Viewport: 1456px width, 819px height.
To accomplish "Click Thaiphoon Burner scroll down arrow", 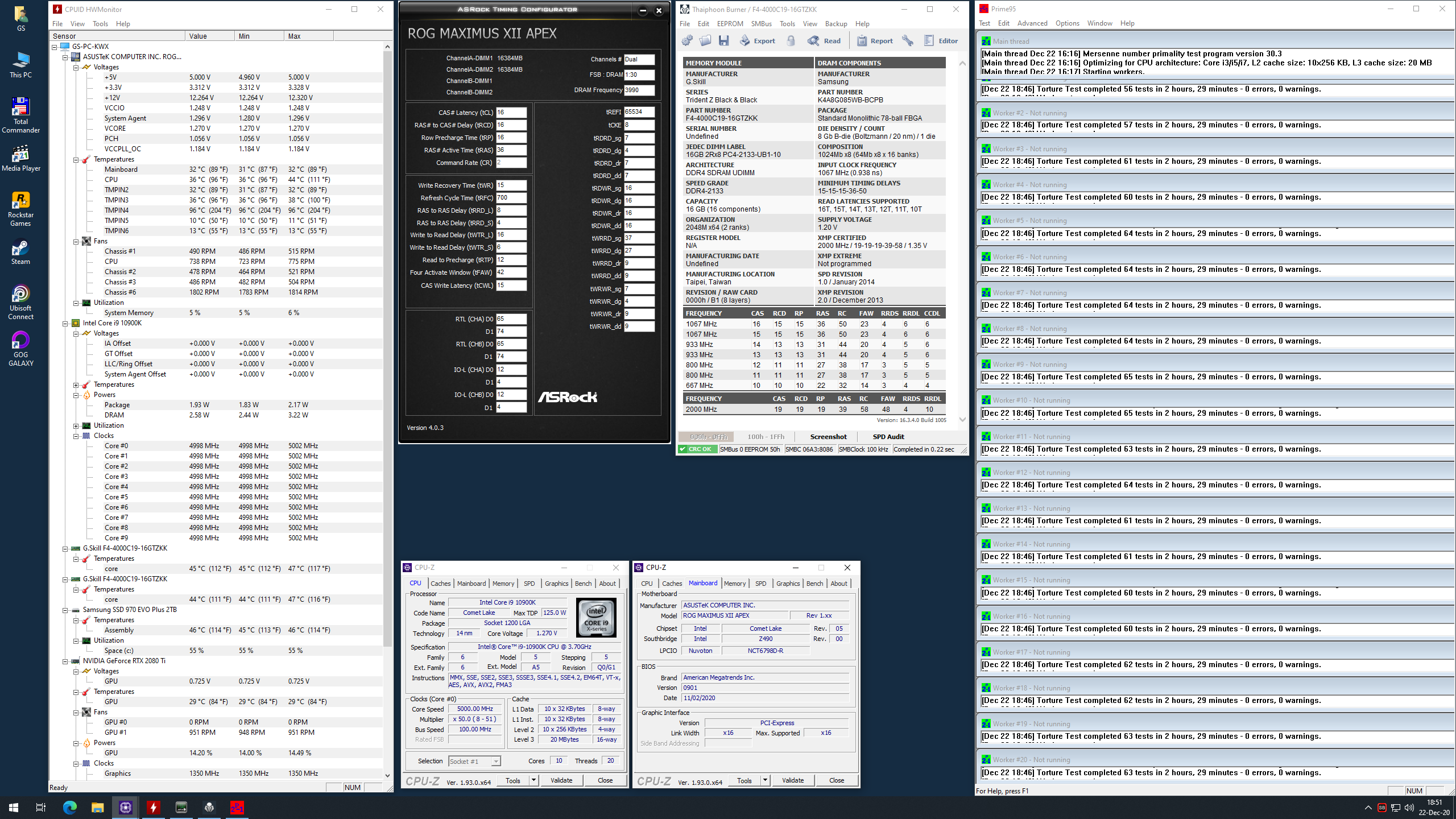I will pos(962,420).
